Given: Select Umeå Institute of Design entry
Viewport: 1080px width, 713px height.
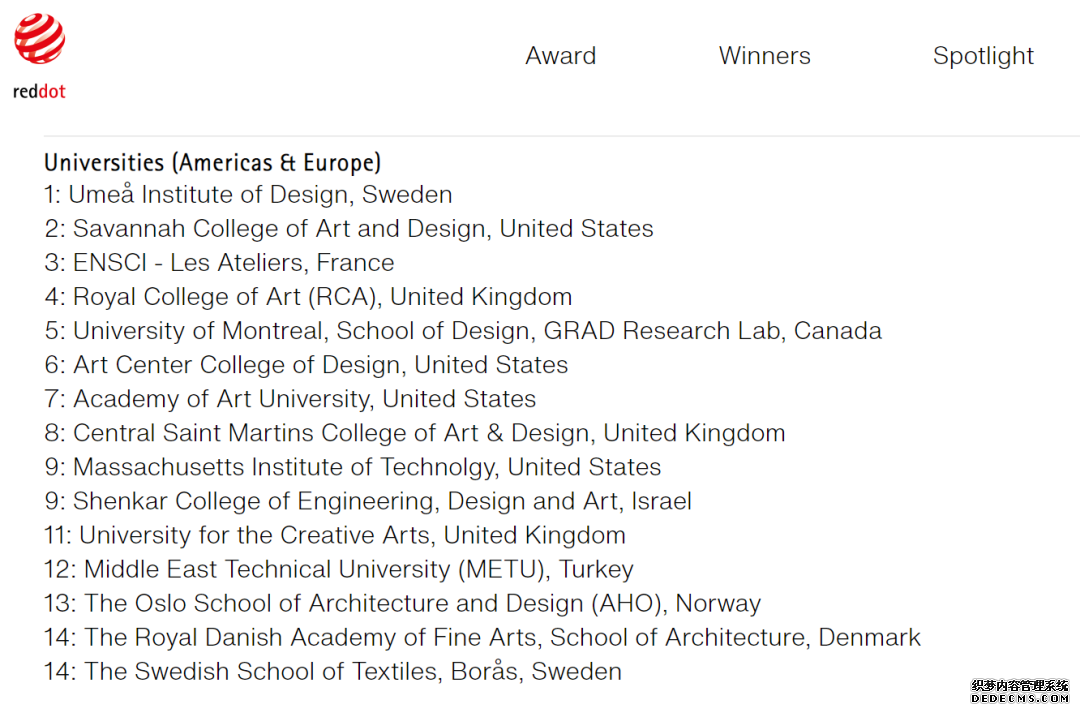Looking at the screenshot, I should [x=248, y=195].
